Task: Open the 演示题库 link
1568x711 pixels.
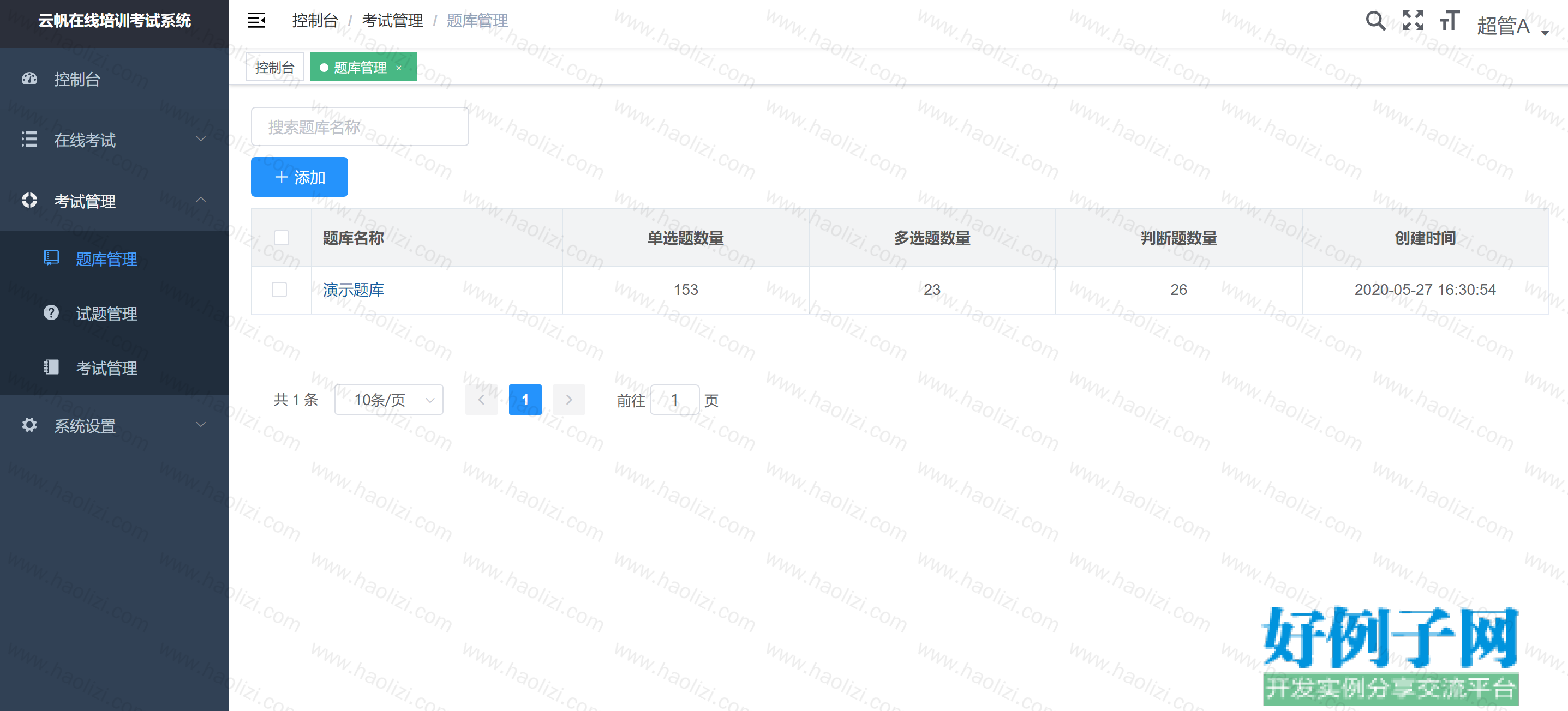Action: 353,290
